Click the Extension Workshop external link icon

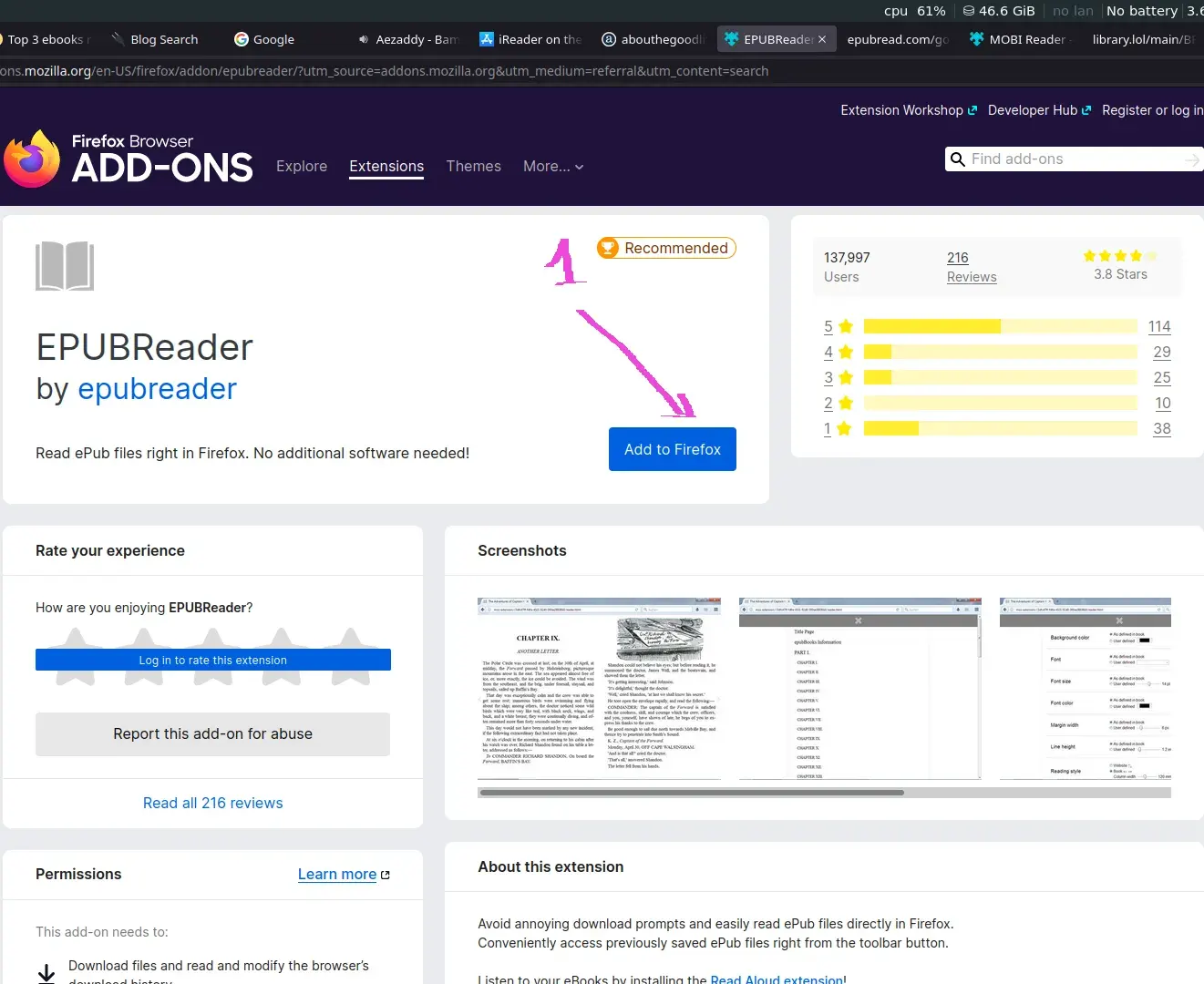click(972, 110)
